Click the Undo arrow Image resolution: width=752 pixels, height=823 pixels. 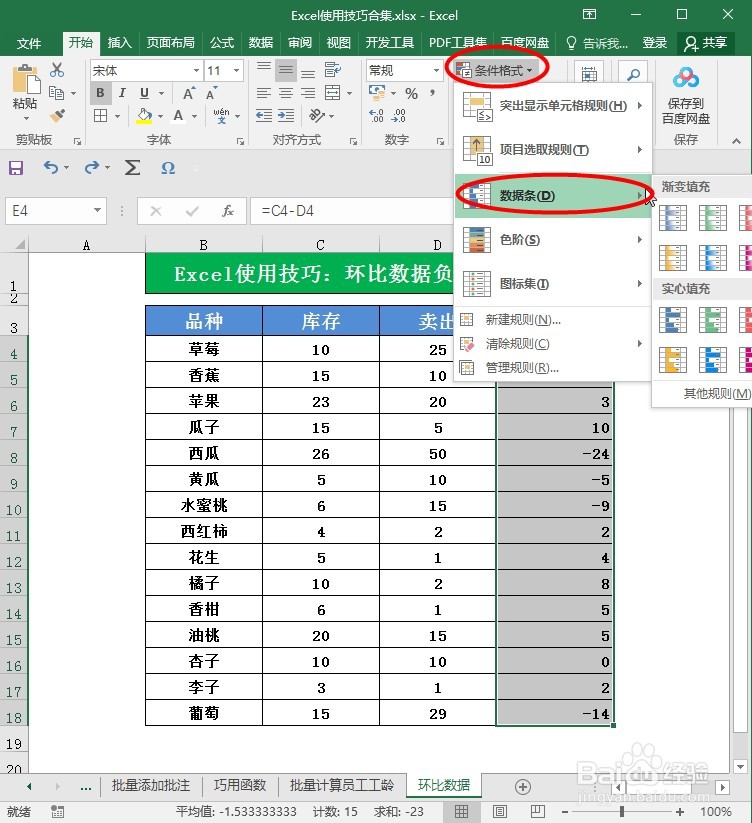(x=51, y=167)
